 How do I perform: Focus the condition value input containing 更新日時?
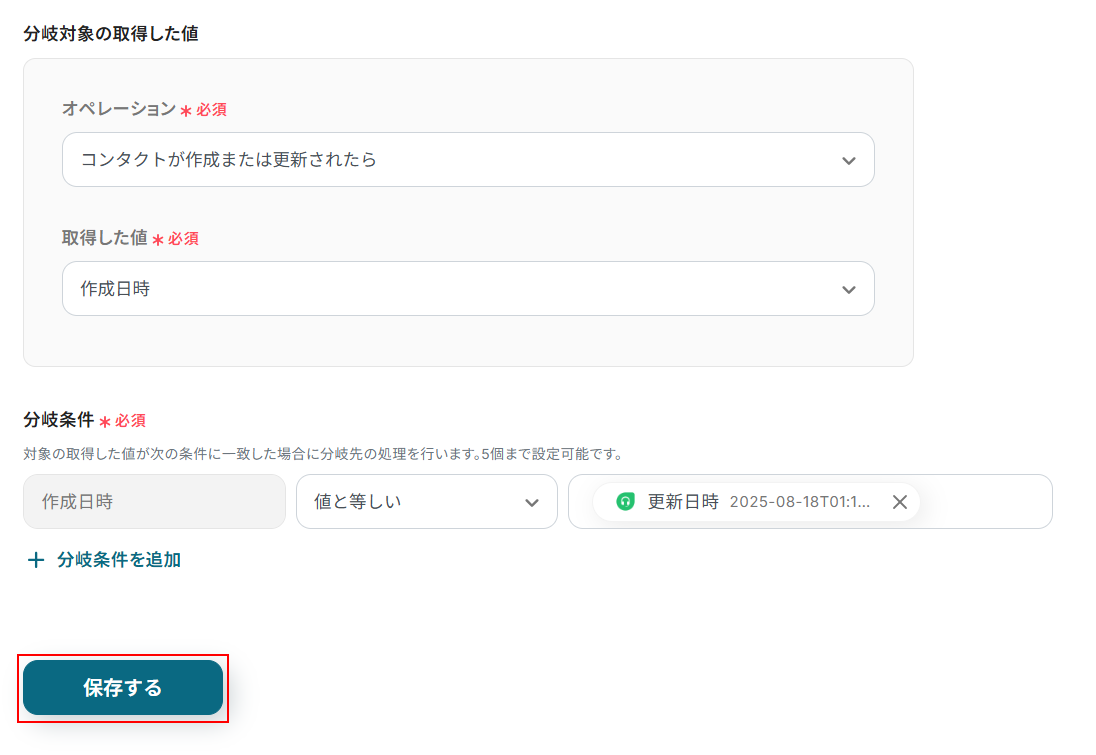click(x=810, y=502)
